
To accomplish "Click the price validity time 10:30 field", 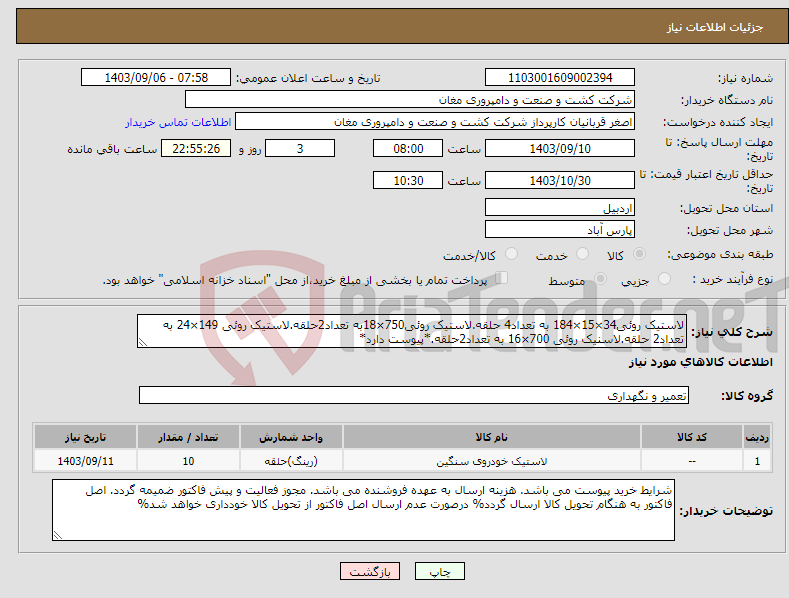I will [408, 180].
